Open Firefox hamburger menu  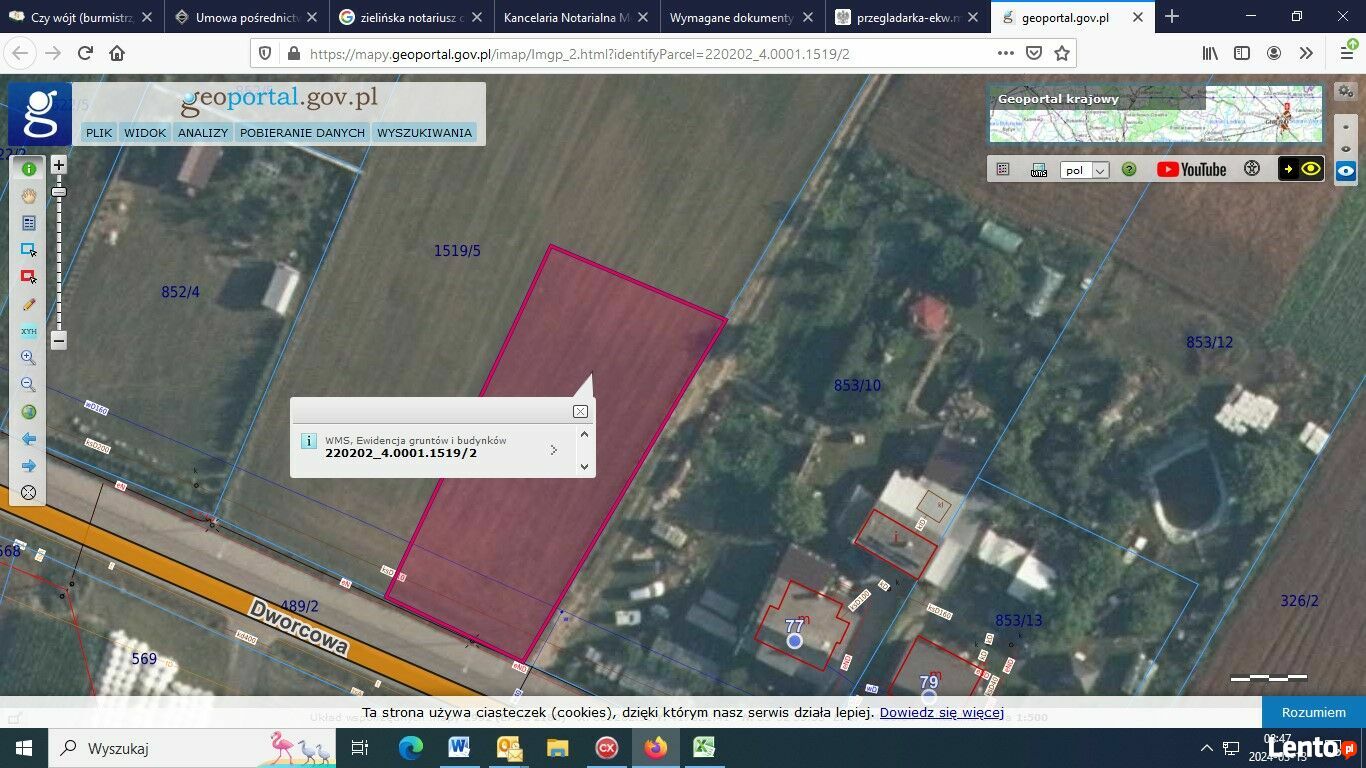point(1347,53)
